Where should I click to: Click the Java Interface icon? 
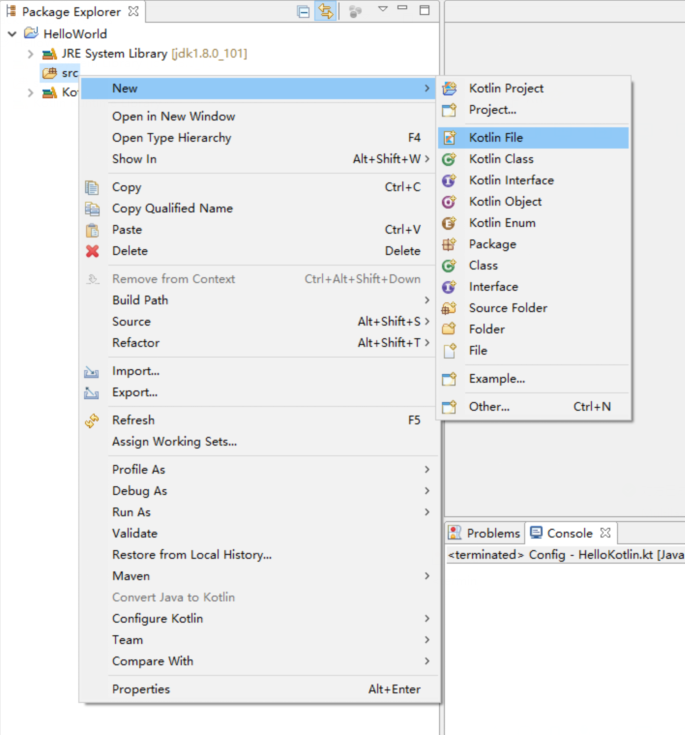click(x=449, y=287)
